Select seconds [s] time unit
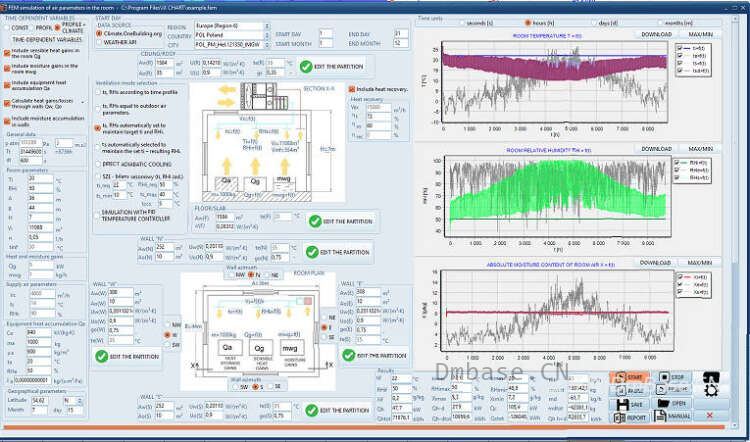750x442 pixels. tap(462, 23)
